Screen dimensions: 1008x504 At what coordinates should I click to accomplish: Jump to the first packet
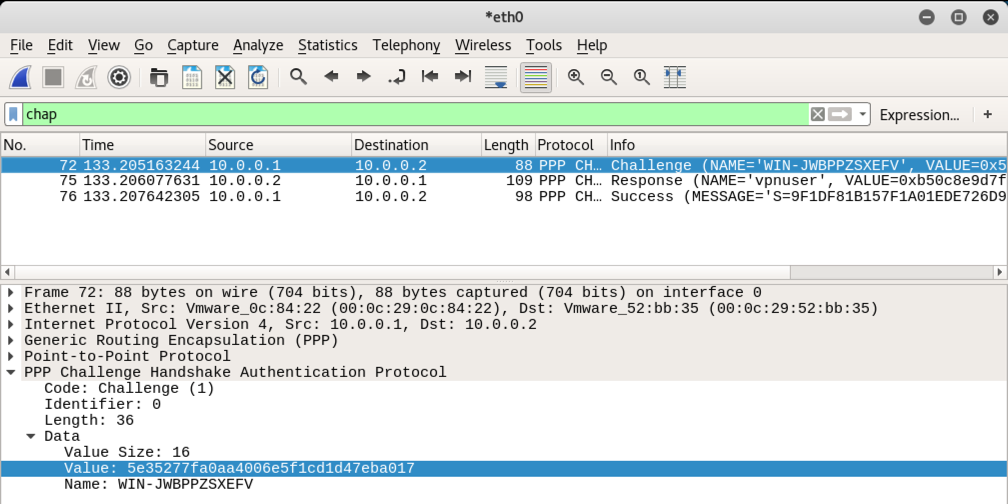430,77
